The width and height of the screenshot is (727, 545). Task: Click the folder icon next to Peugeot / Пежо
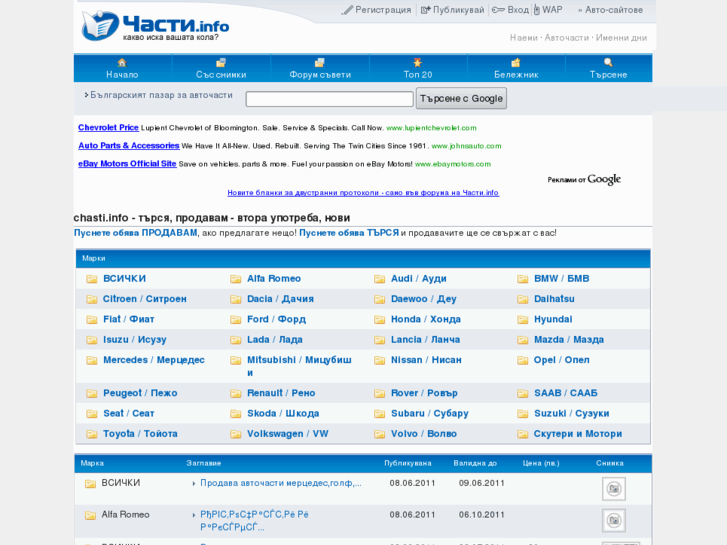coord(92,393)
